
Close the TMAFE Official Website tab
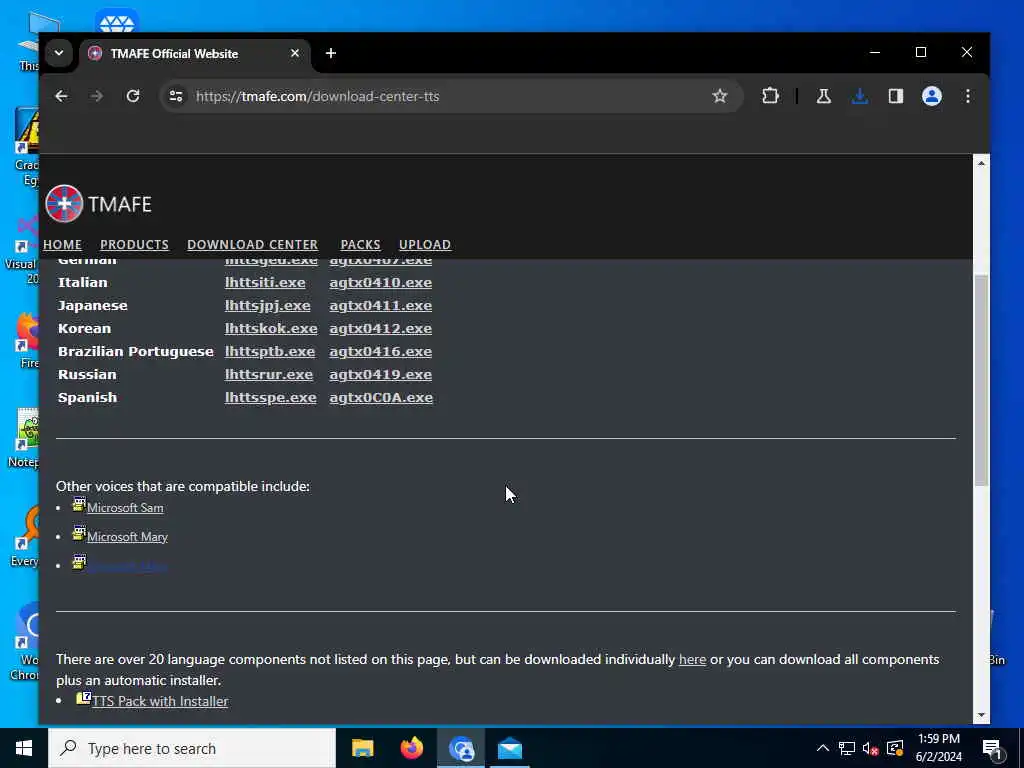pyautogui.click(x=295, y=53)
